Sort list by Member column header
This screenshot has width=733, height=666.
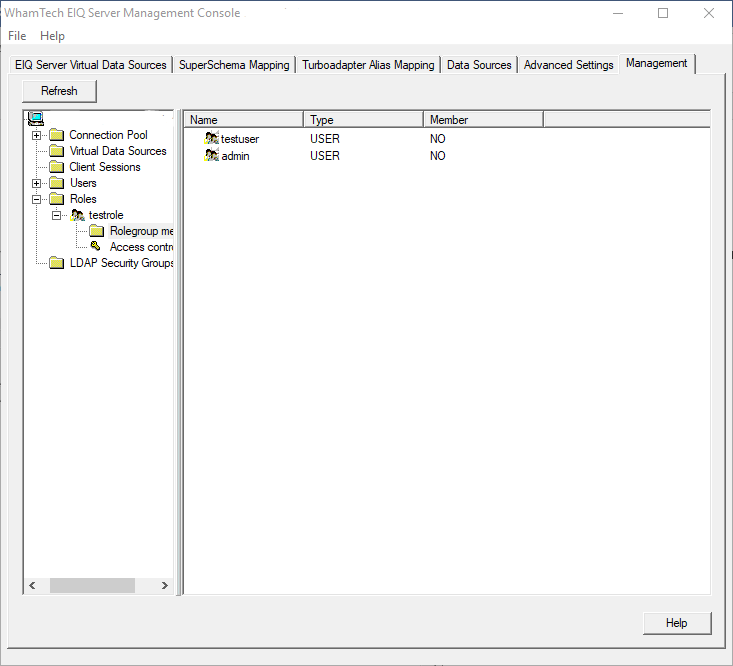(482, 120)
